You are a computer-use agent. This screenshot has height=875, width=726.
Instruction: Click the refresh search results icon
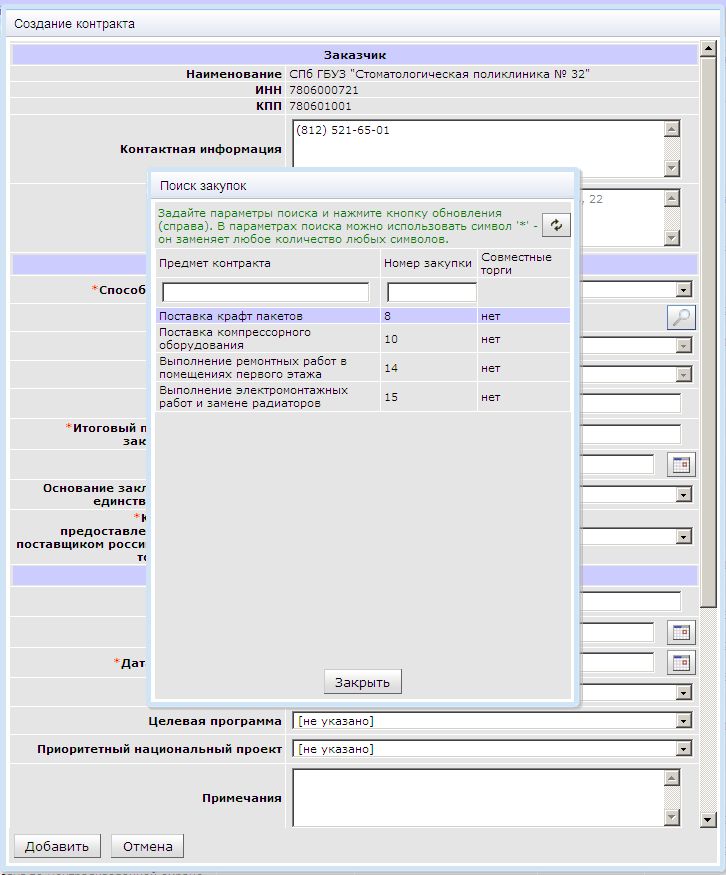click(556, 225)
